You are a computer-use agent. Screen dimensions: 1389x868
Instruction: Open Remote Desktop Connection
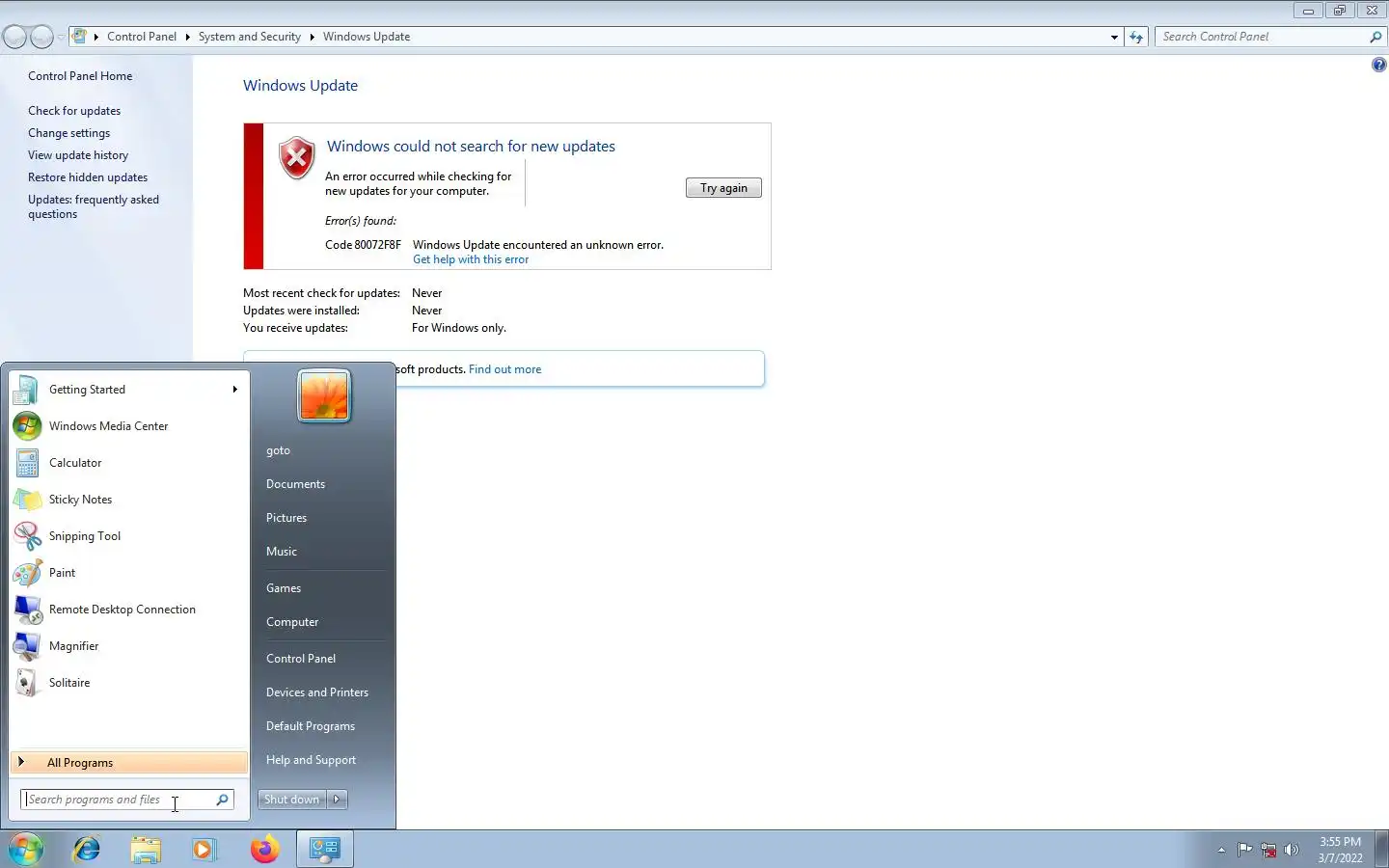click(127, 610)
